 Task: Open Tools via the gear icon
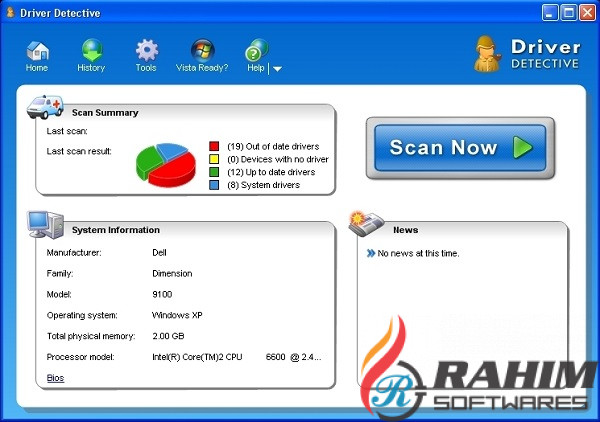click(146, 50)
